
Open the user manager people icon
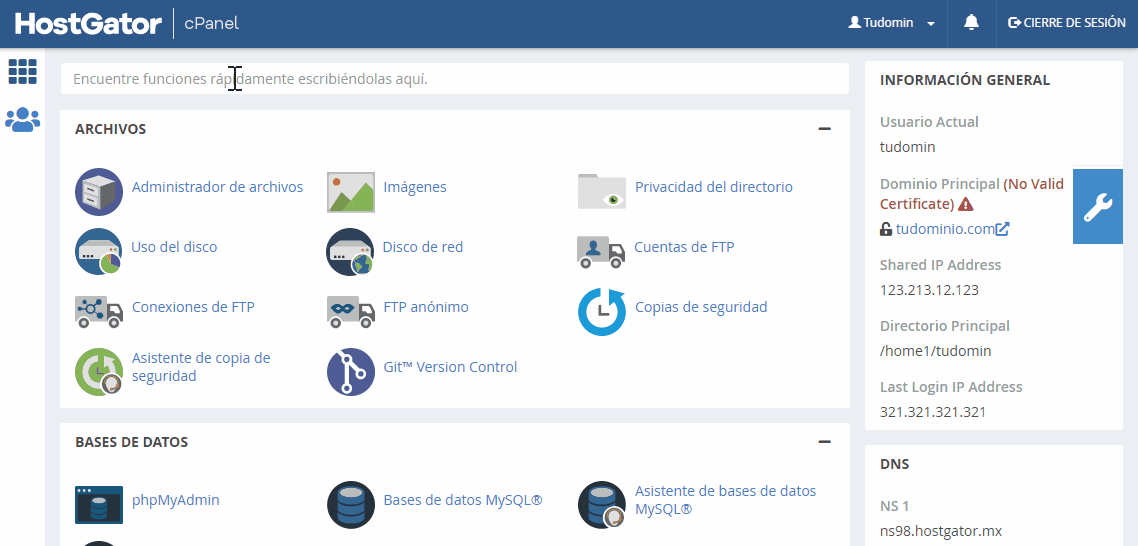point(22,119)
